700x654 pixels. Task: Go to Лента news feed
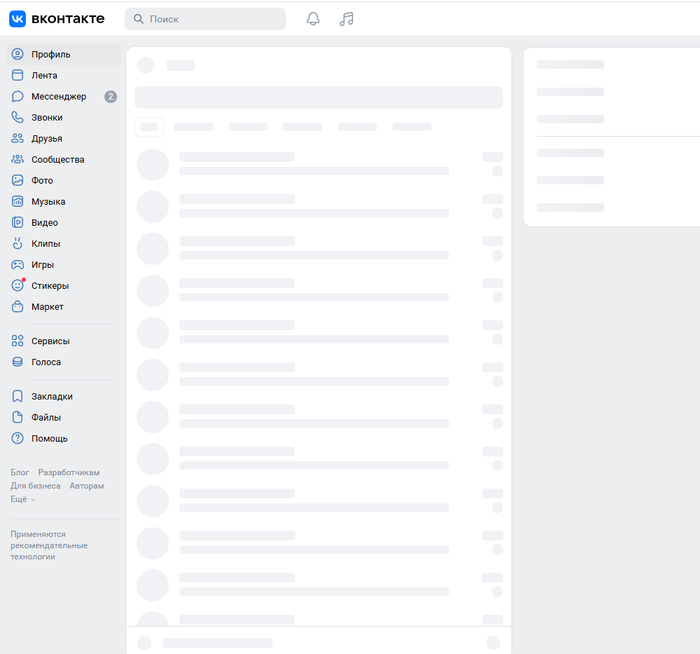(44, 76)
